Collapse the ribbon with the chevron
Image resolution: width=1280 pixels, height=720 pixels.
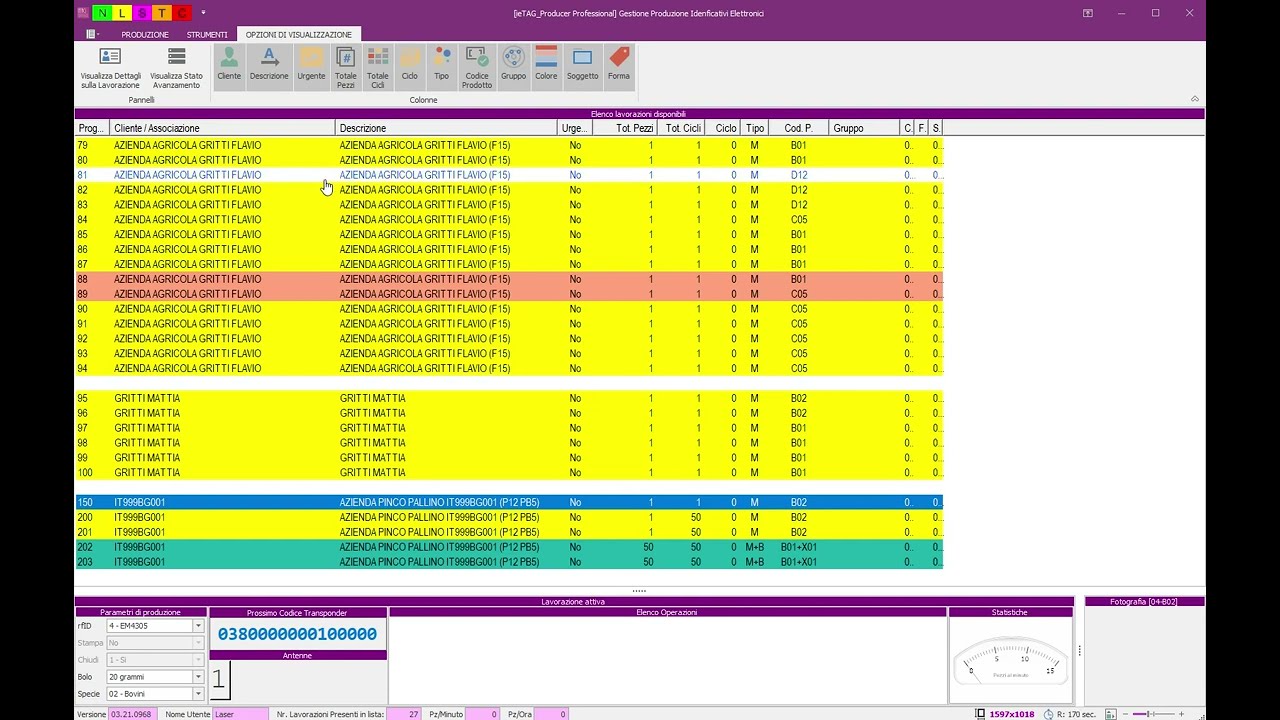click(1194, 99)
